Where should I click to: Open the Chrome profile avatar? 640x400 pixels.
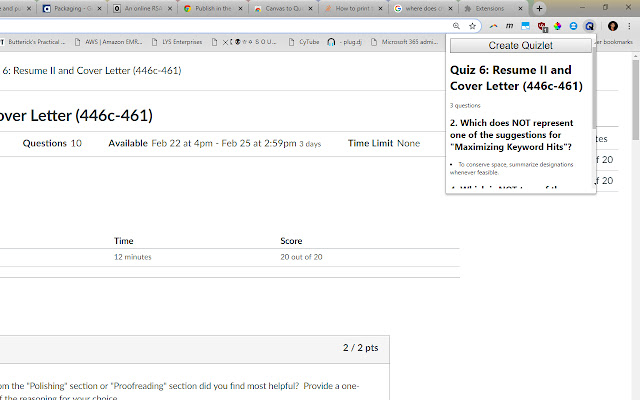click(x=613, y=26)
